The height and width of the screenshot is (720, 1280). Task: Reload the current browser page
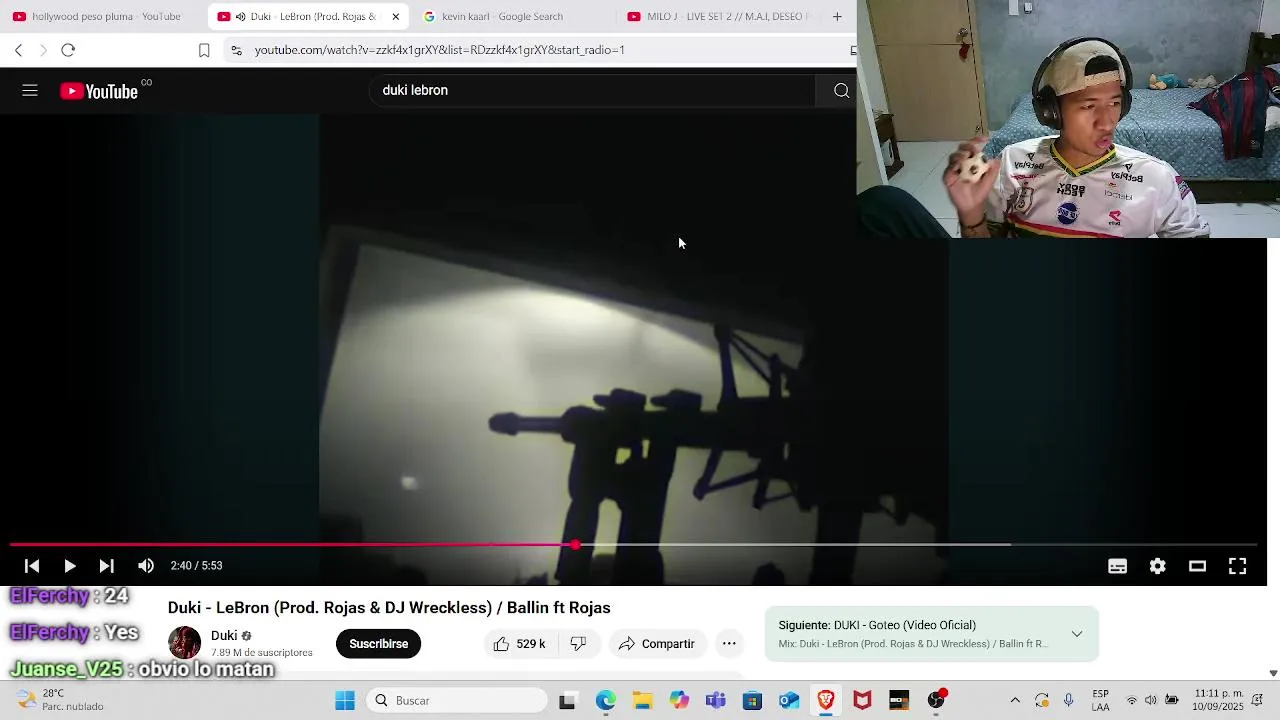coord(68,50)
